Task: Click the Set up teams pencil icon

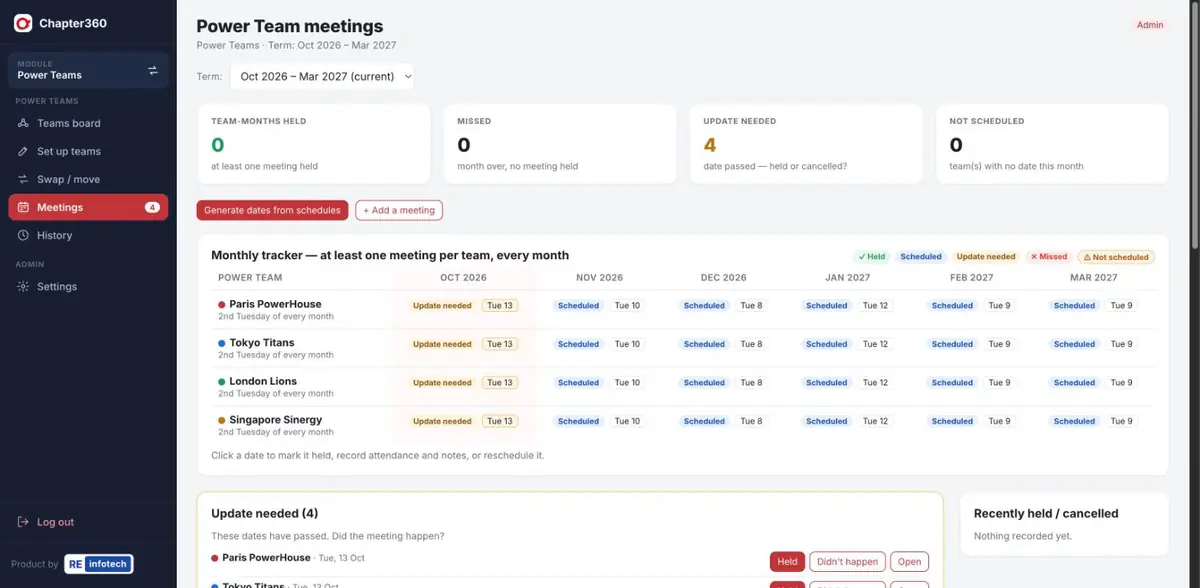Action: point(24,151)
